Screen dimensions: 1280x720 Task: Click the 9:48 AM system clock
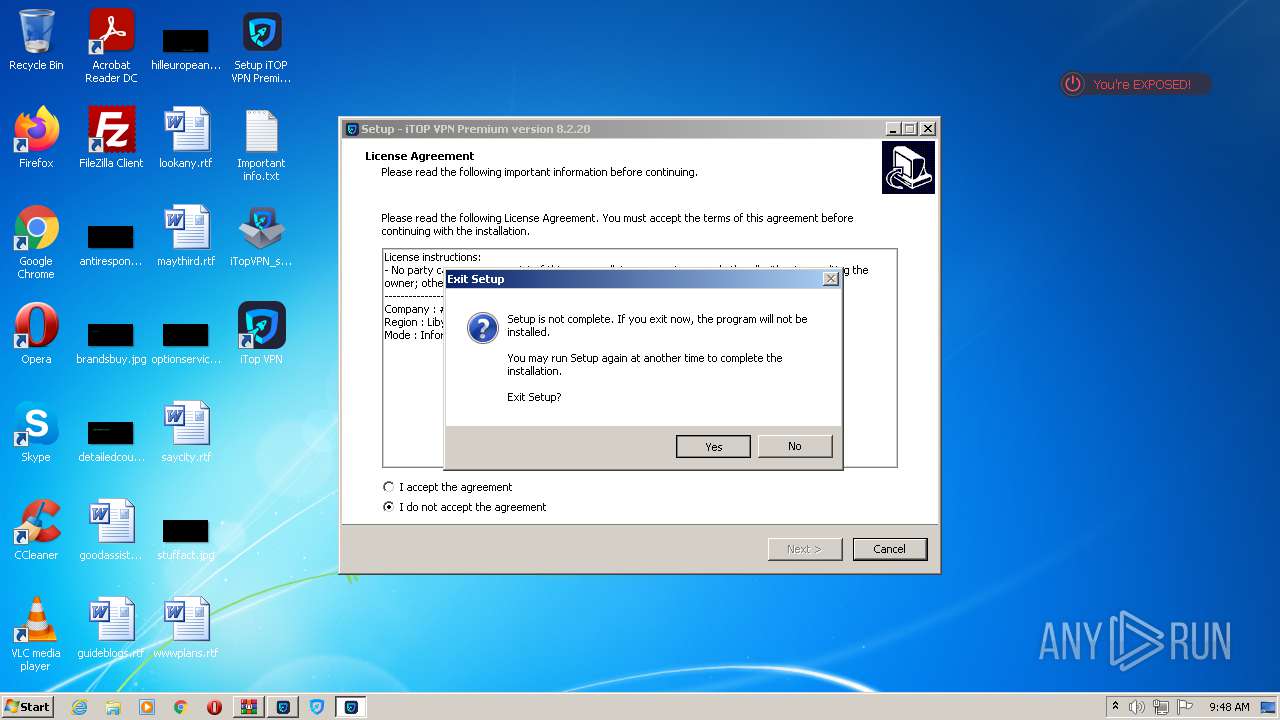(1229, 707)
